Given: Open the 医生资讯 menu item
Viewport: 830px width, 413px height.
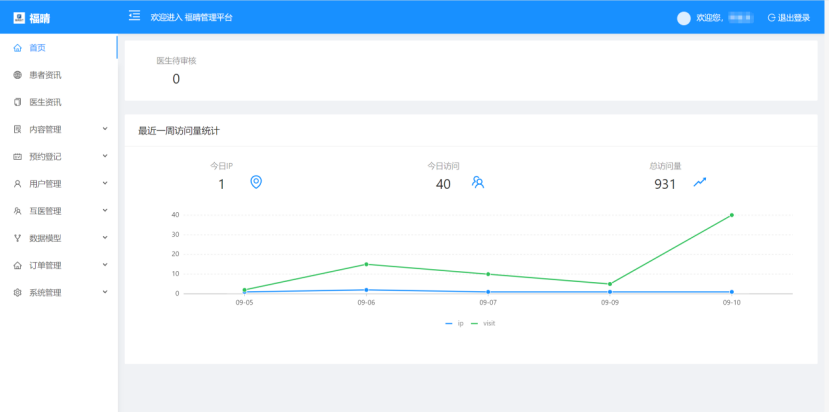Looking at the screenshot, I should click(x=45, y=102).
